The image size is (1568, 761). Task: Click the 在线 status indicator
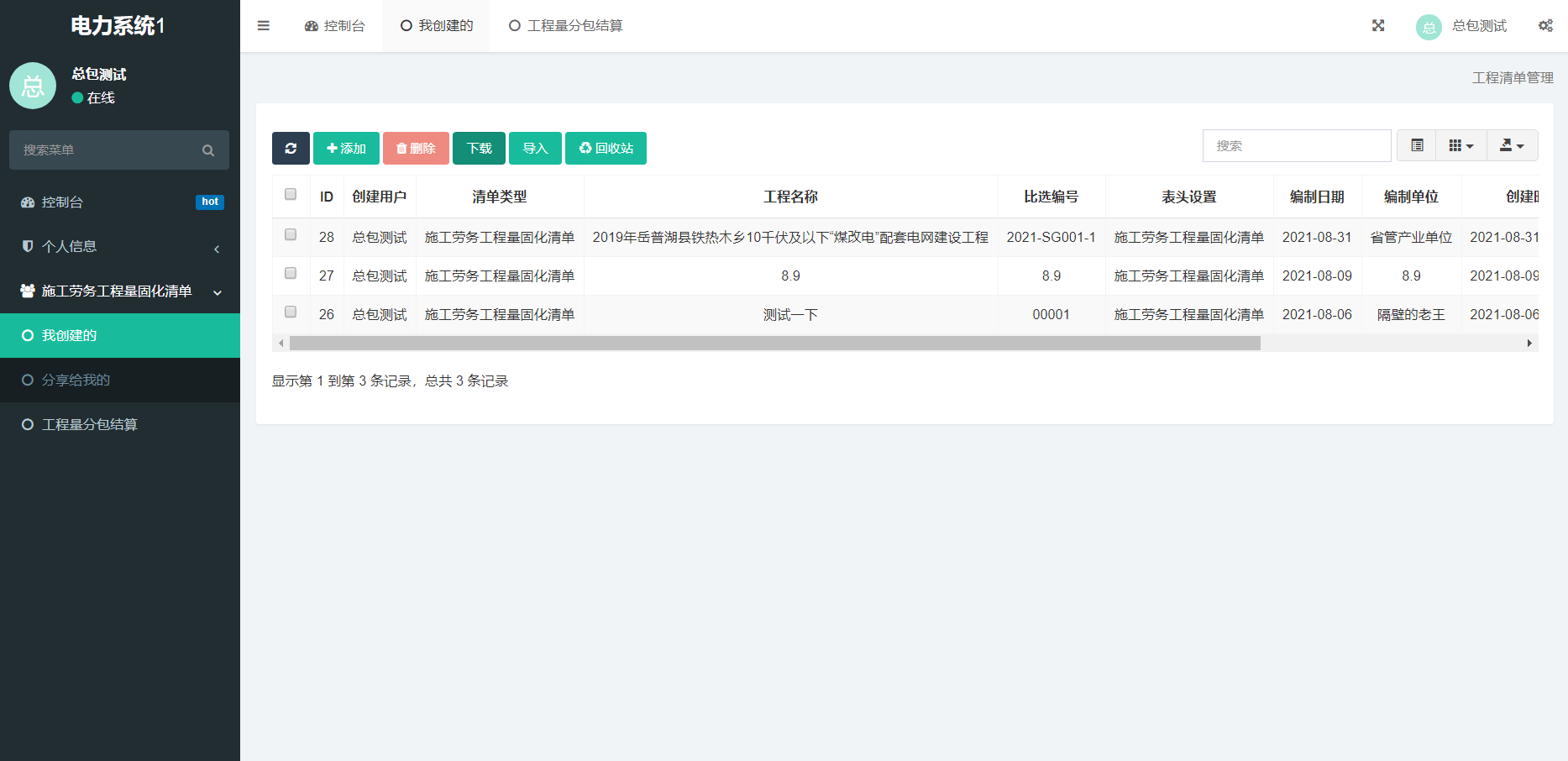coord(93,97)
